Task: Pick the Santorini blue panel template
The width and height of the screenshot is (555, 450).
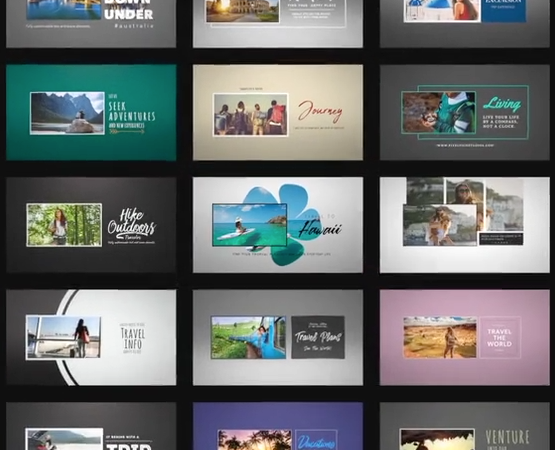Action: tap(465, 24)
